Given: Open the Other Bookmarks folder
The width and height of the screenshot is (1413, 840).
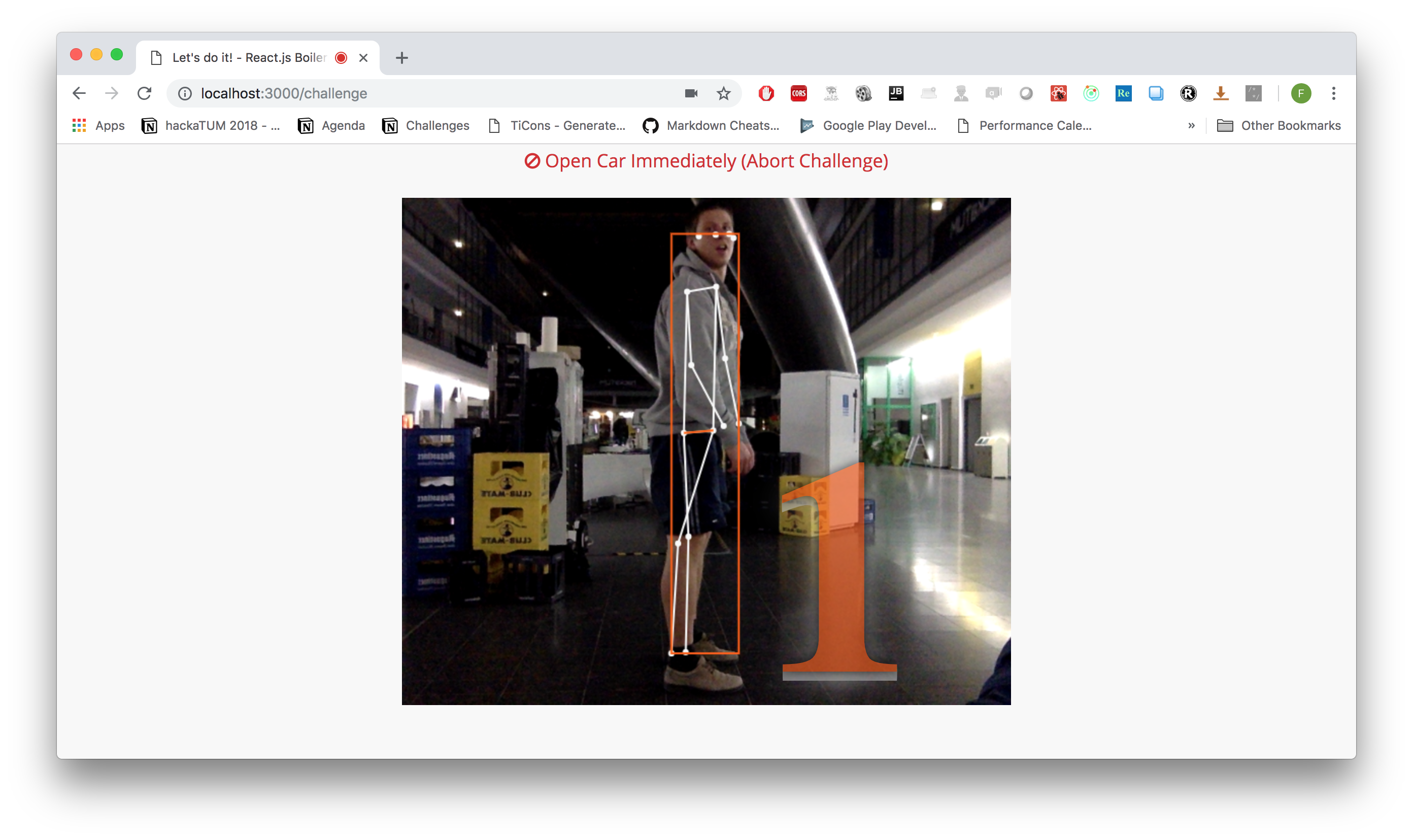Looking at the screenshot, I should (1279, 126).
